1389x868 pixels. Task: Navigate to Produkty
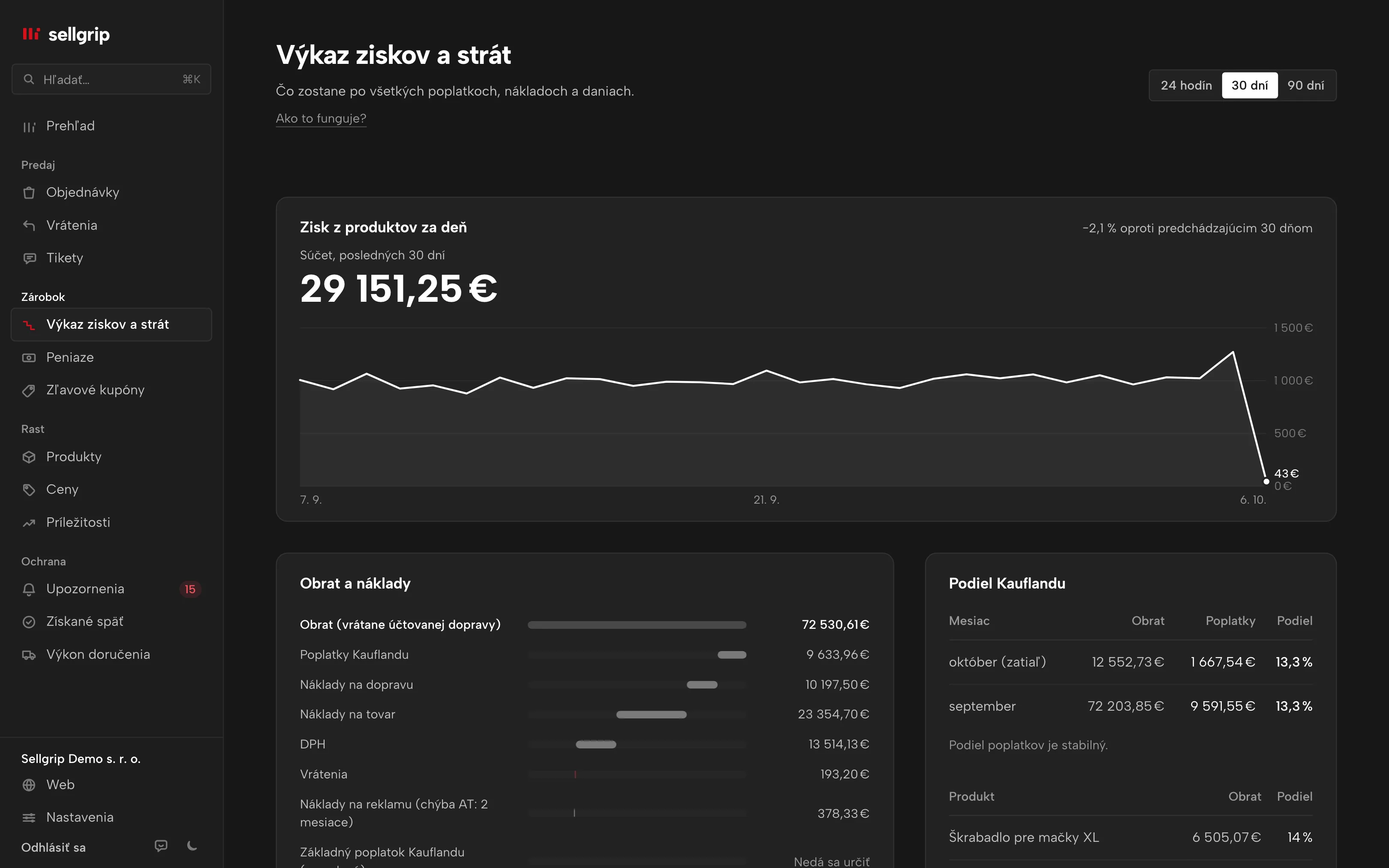(x=111, y=457)
